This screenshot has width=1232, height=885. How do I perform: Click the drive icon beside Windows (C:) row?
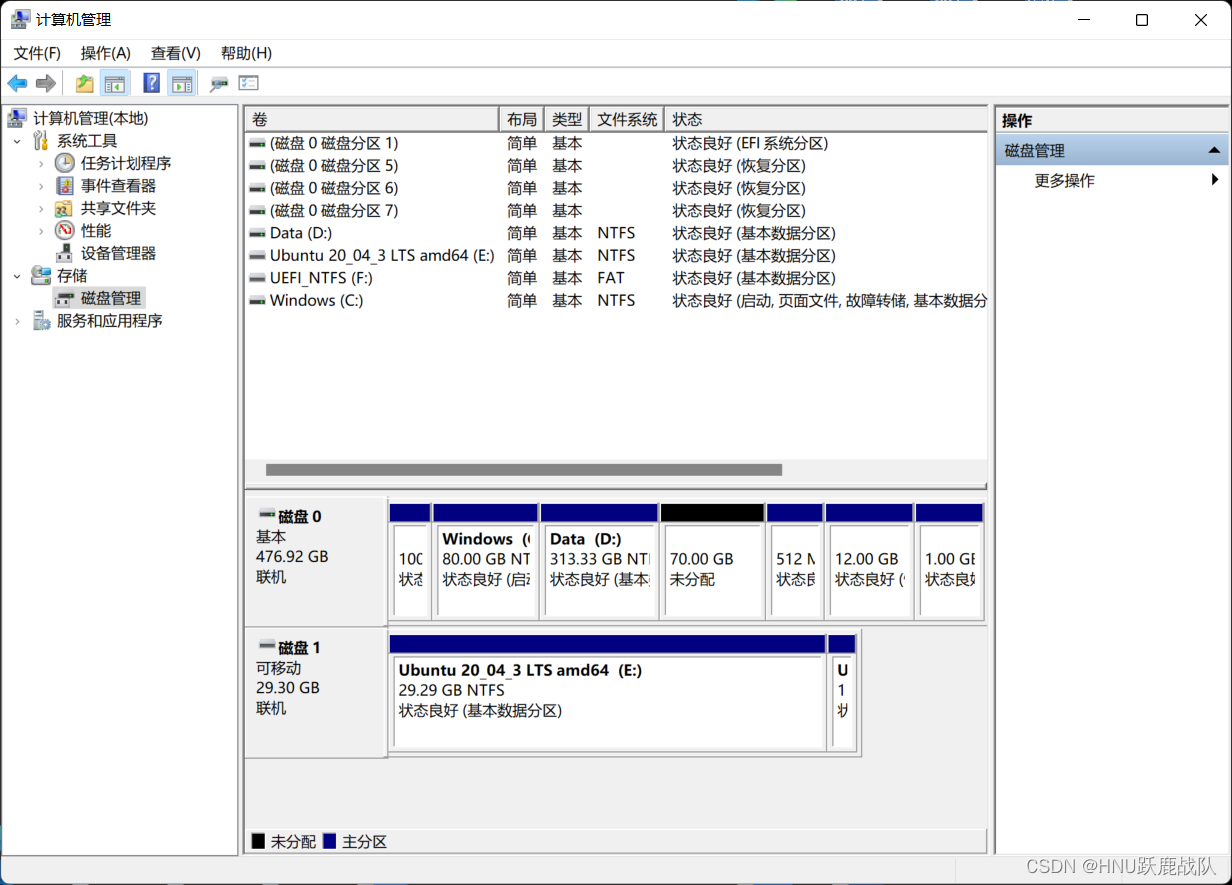point(258,300)
